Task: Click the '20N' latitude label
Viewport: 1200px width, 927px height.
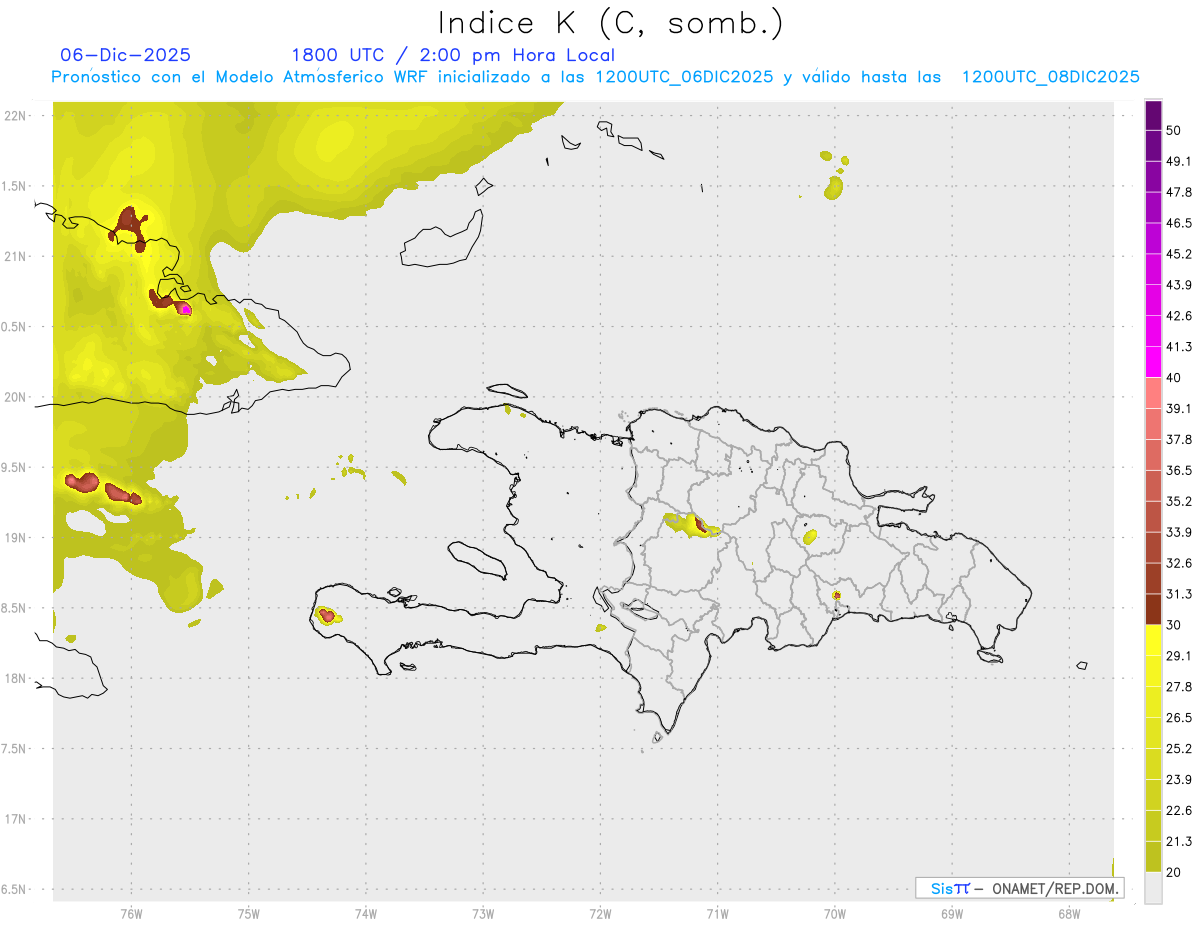Action: [15, 397]
